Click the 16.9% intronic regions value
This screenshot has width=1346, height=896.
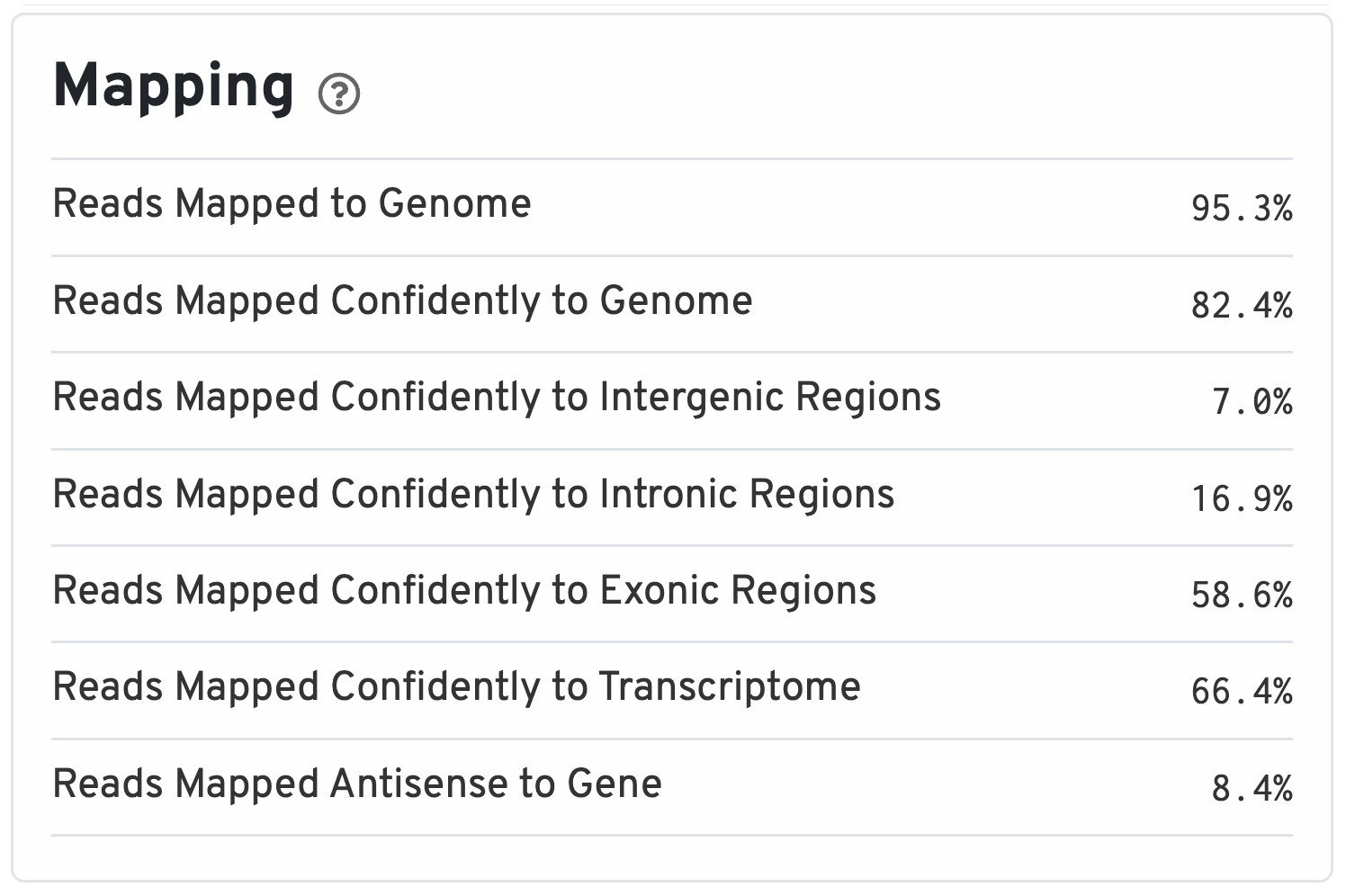pyautogui.click(x=1242, y=499)
